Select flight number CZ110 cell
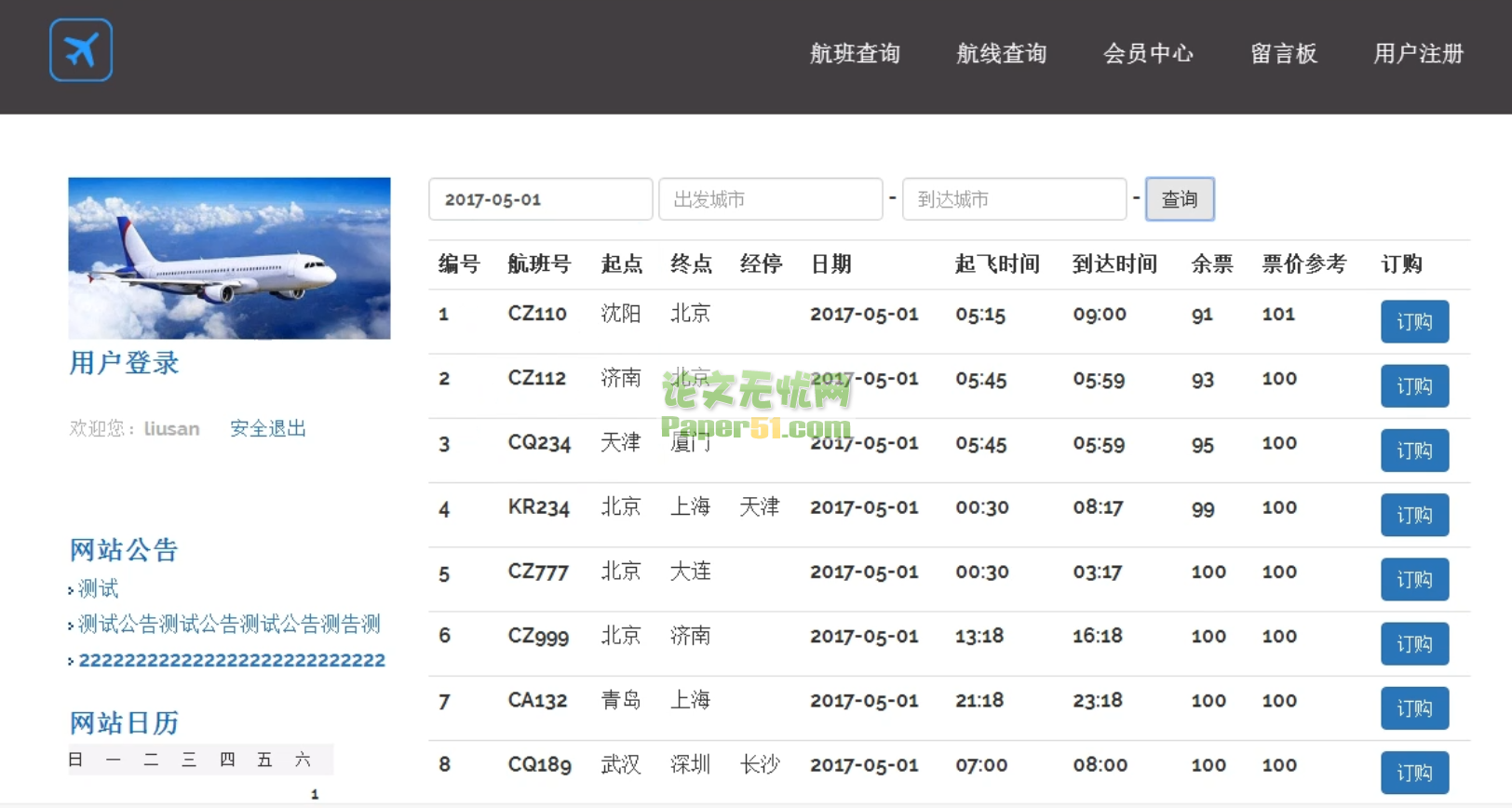The width and height of the screenshot is (1512, 808). click(537, 314)
